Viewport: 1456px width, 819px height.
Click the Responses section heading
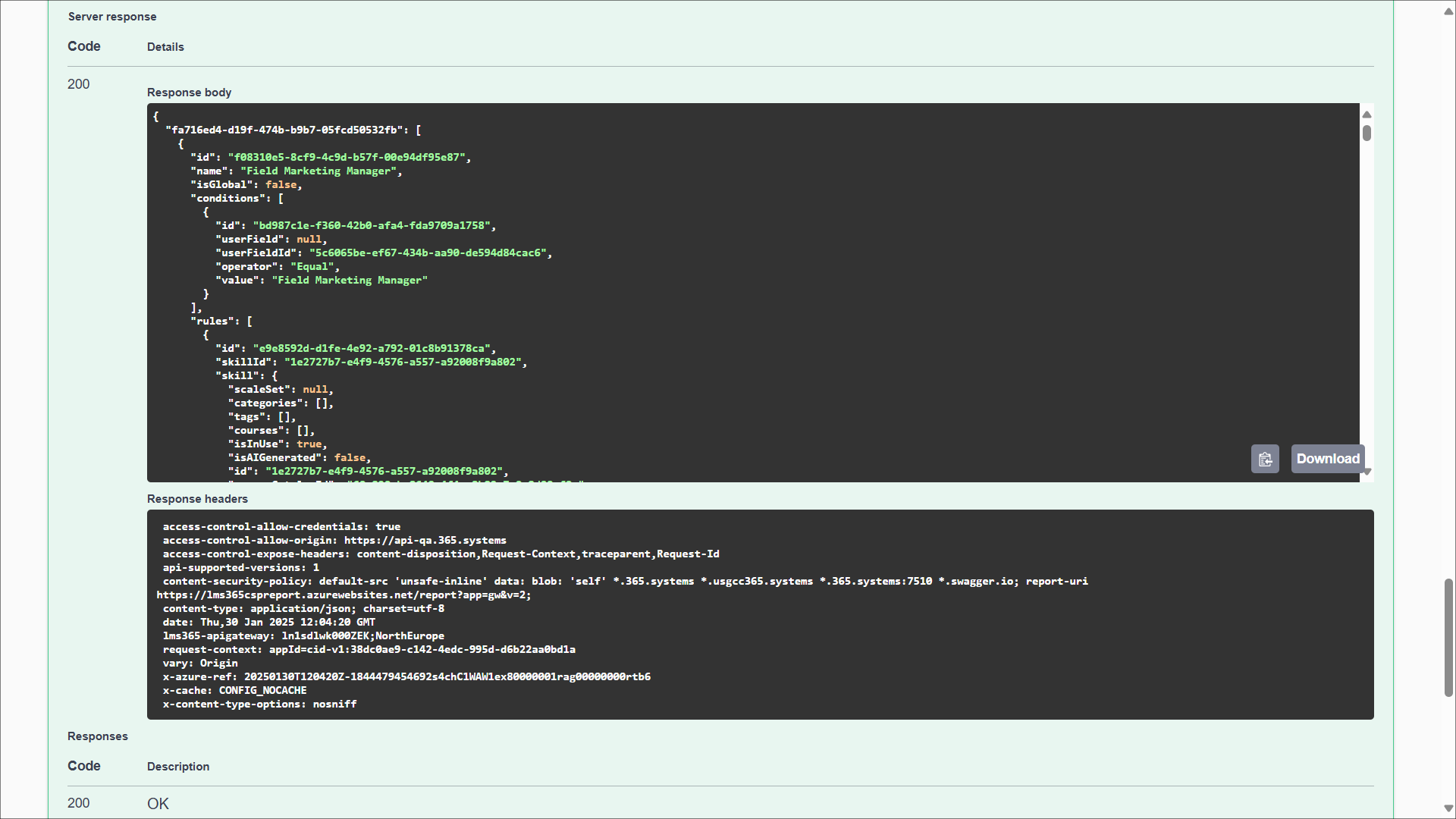coord(98,736)
